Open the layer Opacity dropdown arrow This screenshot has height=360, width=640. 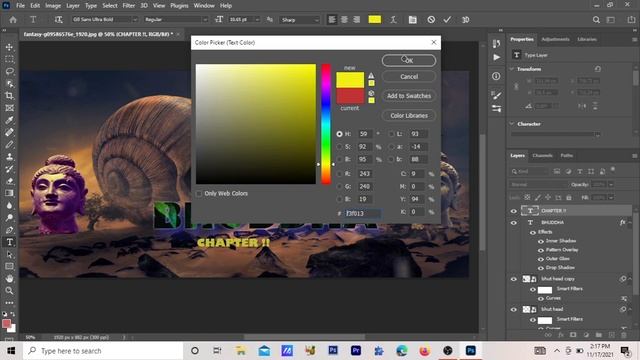611,184
